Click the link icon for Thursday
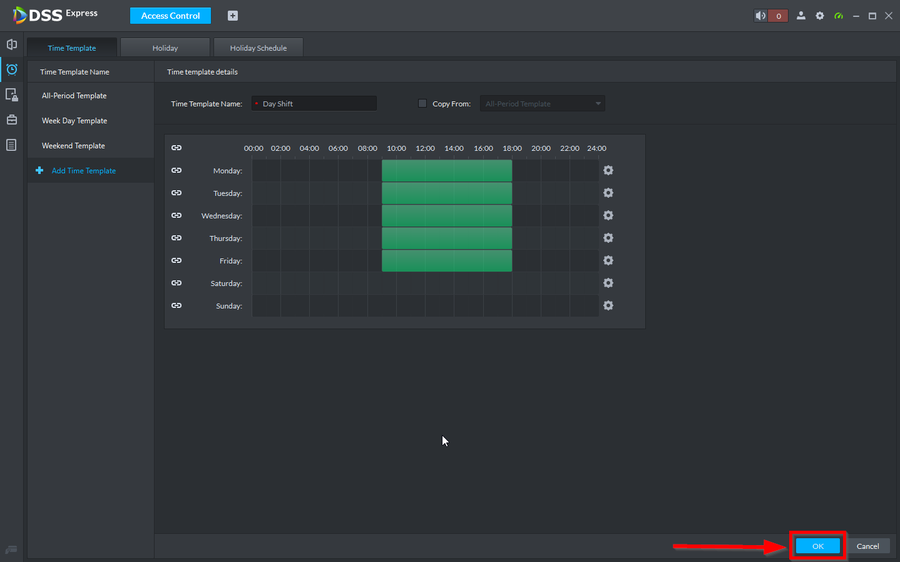This screenshot has width=900, height=562. pyautogui.click(x=176, y=238)
